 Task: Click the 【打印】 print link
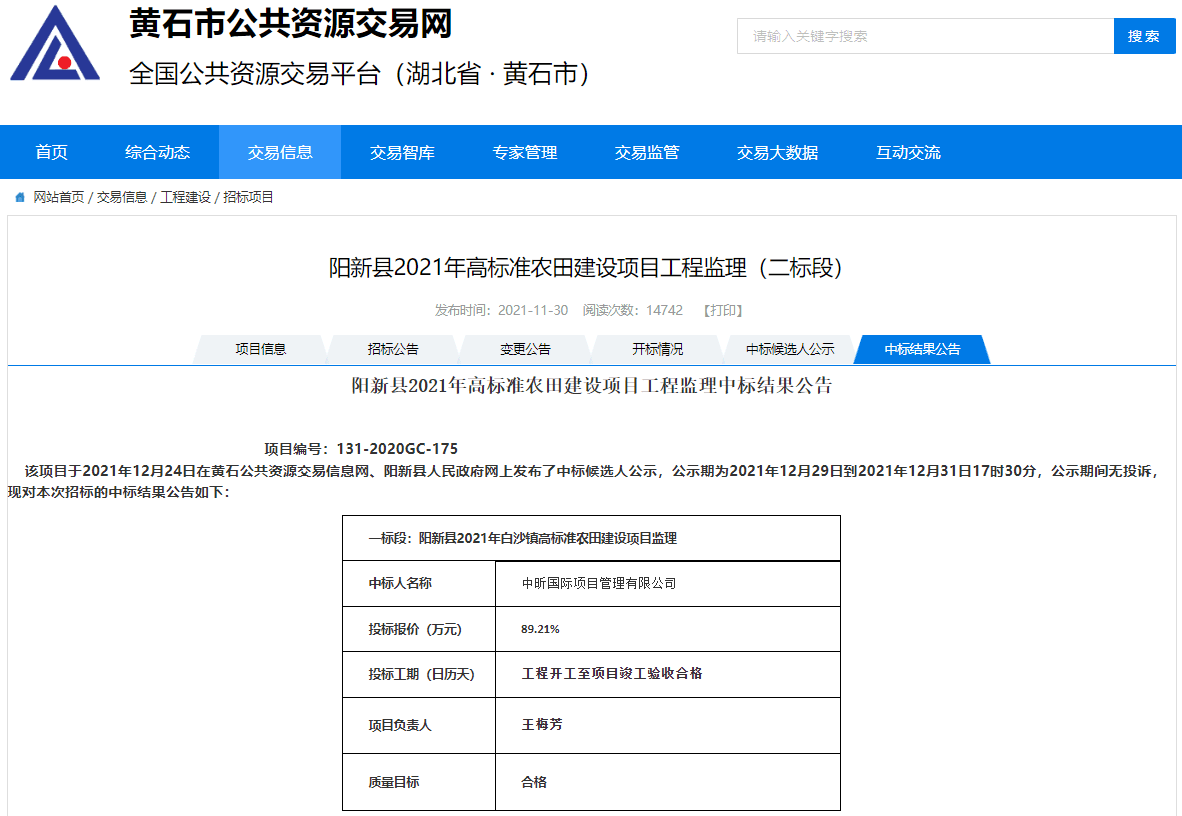click(723, 310)
